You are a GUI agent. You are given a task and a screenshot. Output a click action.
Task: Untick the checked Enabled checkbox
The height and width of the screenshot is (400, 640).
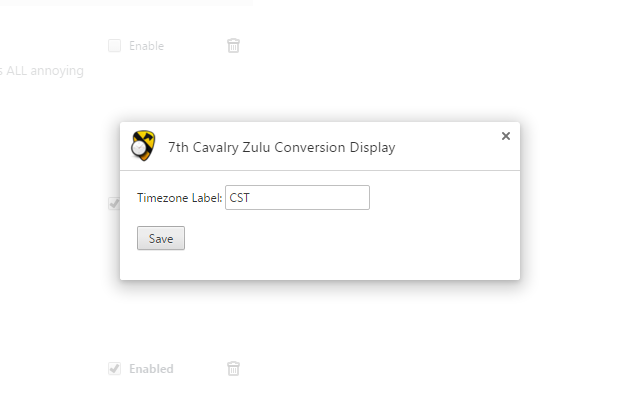click(114, 368)
